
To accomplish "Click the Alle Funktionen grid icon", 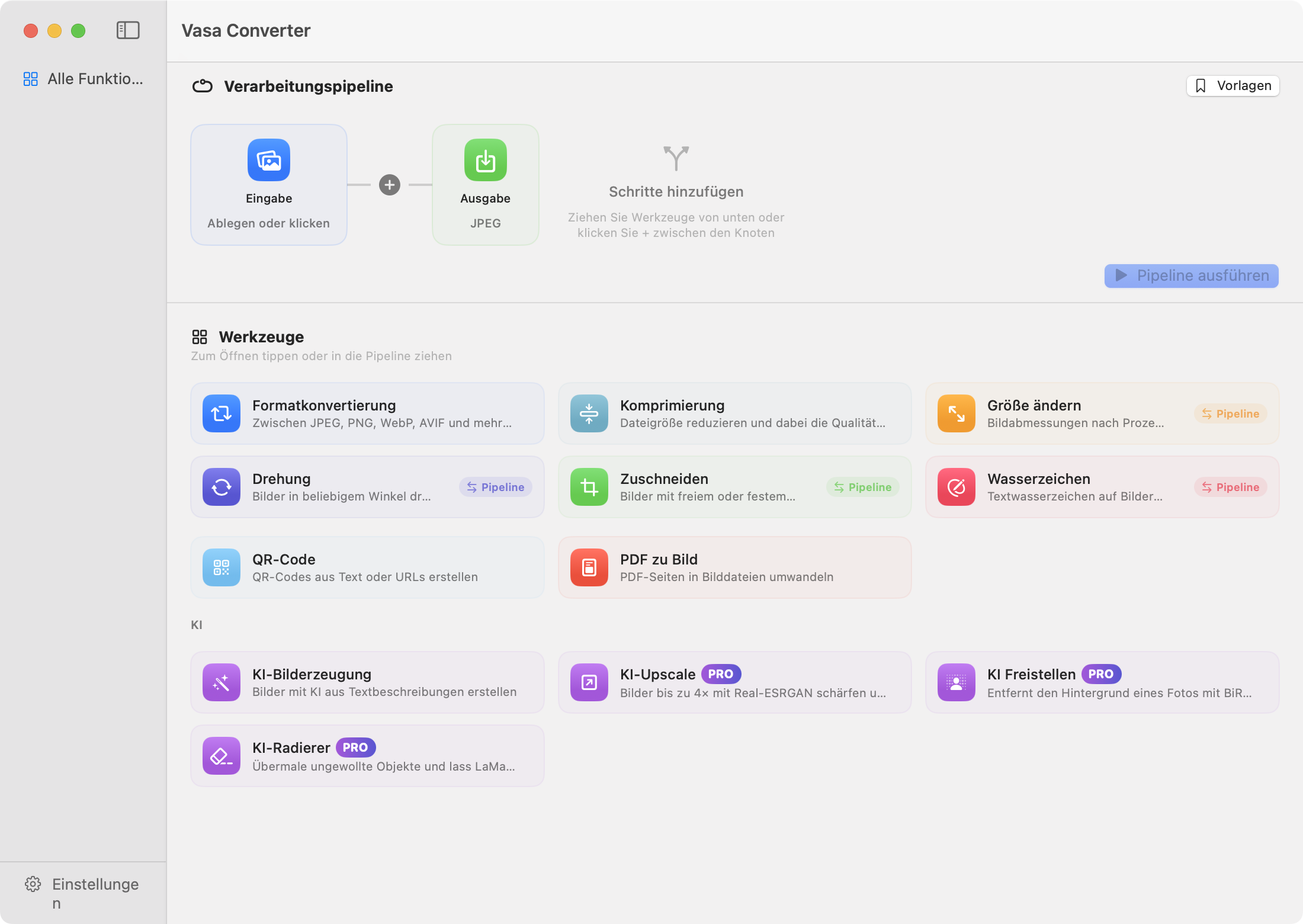I will (31, 79).
